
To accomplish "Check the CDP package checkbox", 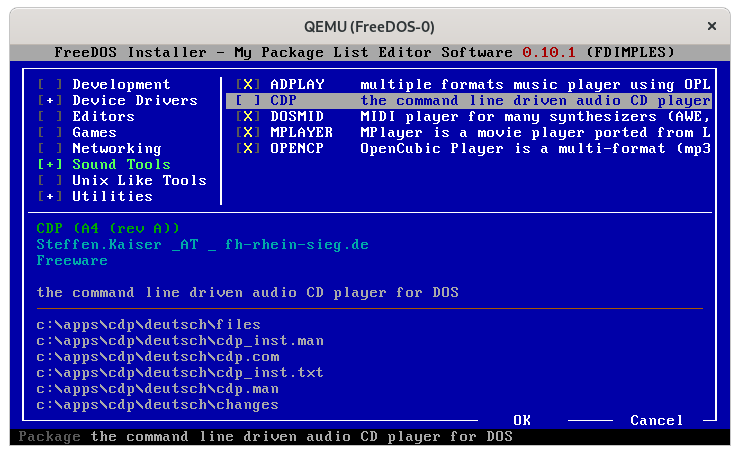I will 247,101.
